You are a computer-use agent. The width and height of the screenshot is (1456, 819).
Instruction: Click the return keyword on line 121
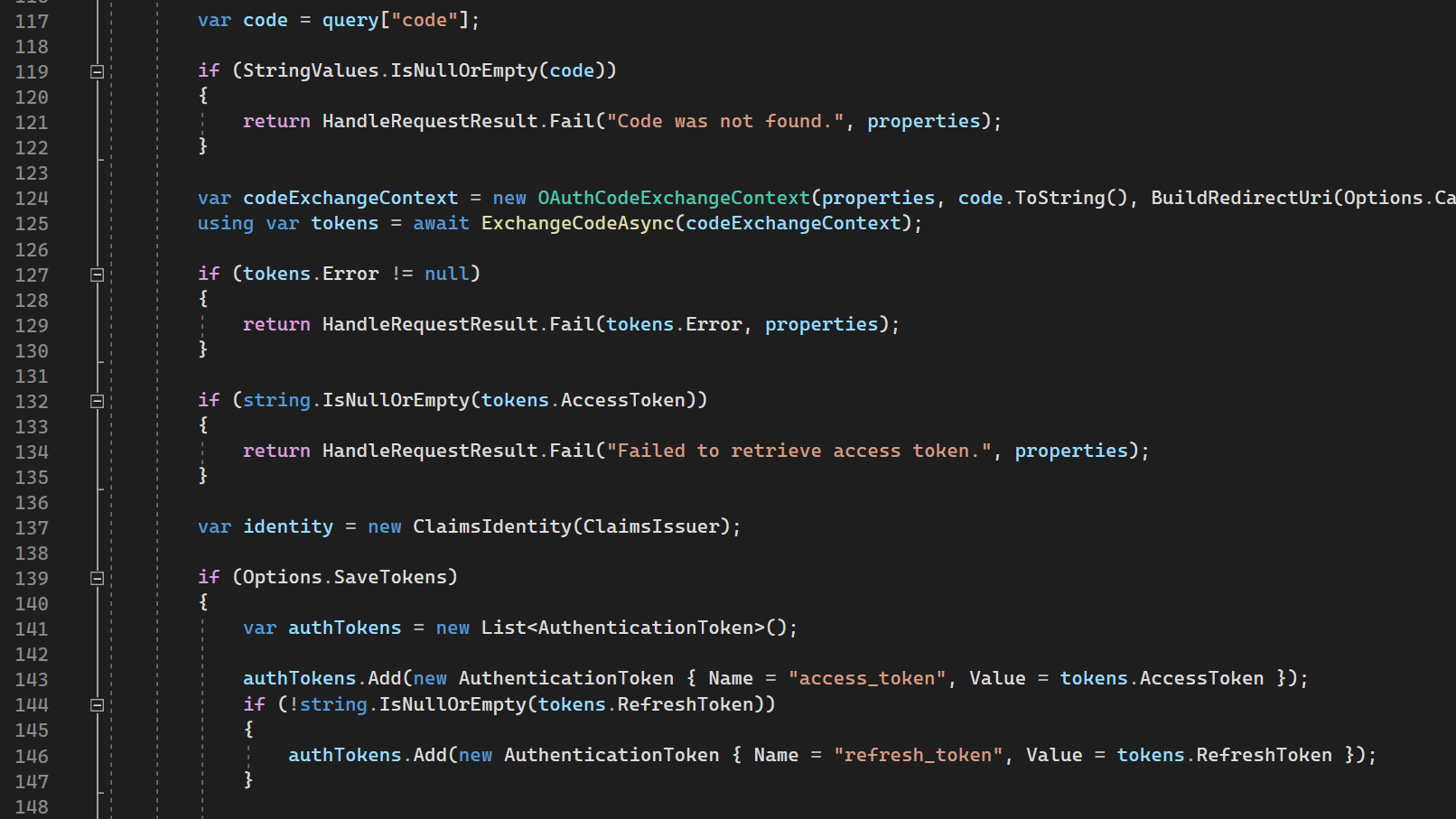coord(276,121)
